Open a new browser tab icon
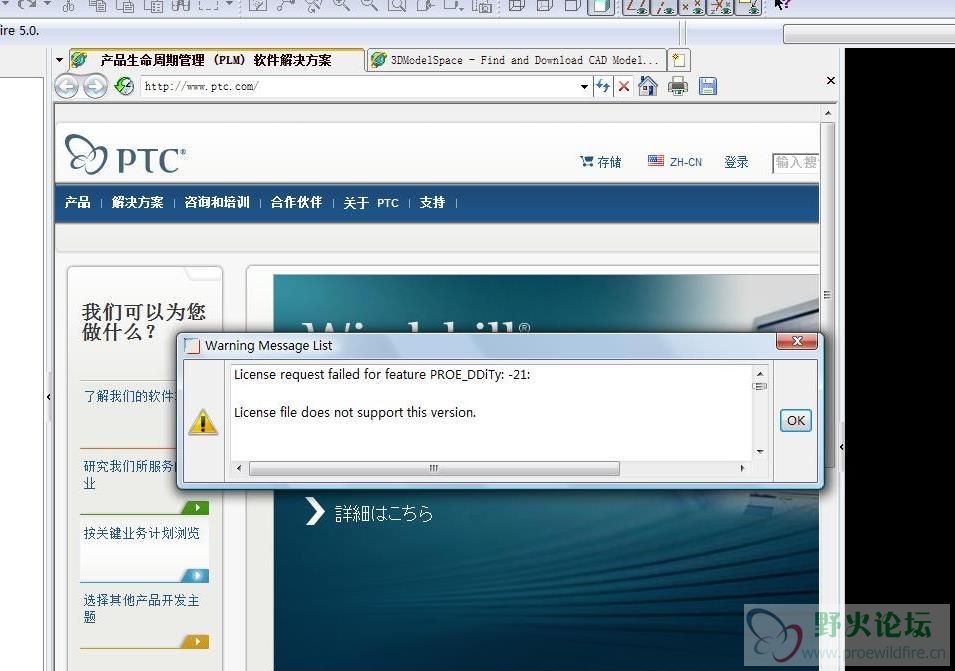955x671 pixels. (679, 60)
